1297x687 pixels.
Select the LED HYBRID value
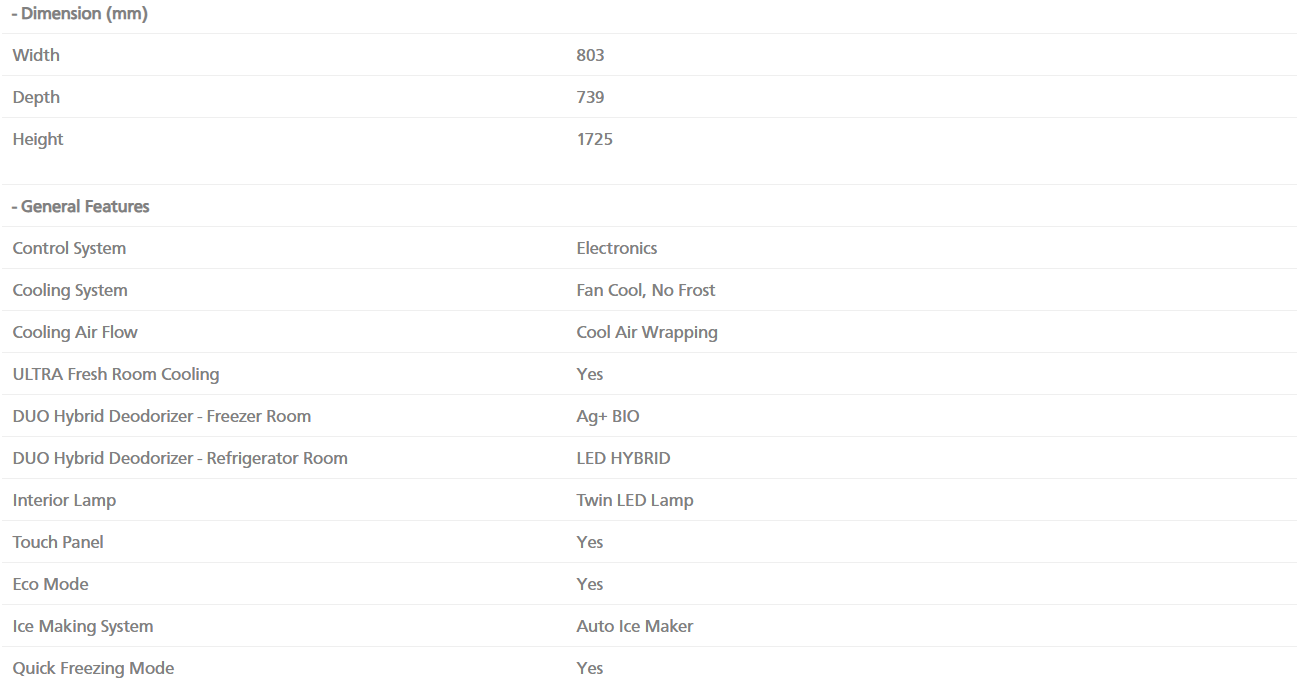(x=623, y=458)
